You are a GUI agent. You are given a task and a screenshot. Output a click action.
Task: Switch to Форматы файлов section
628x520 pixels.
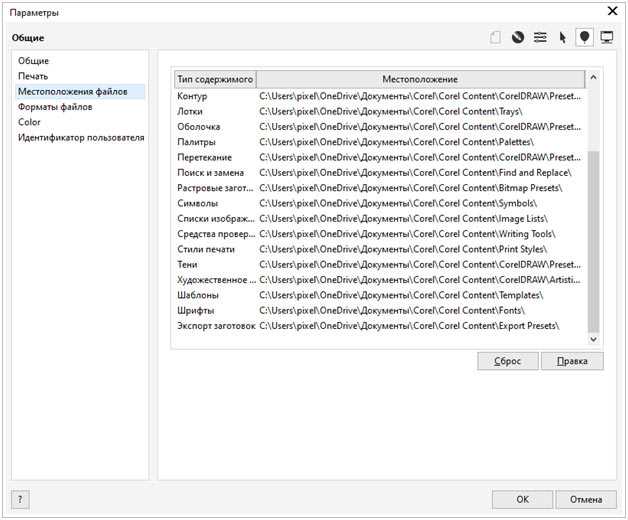point(55,107)
